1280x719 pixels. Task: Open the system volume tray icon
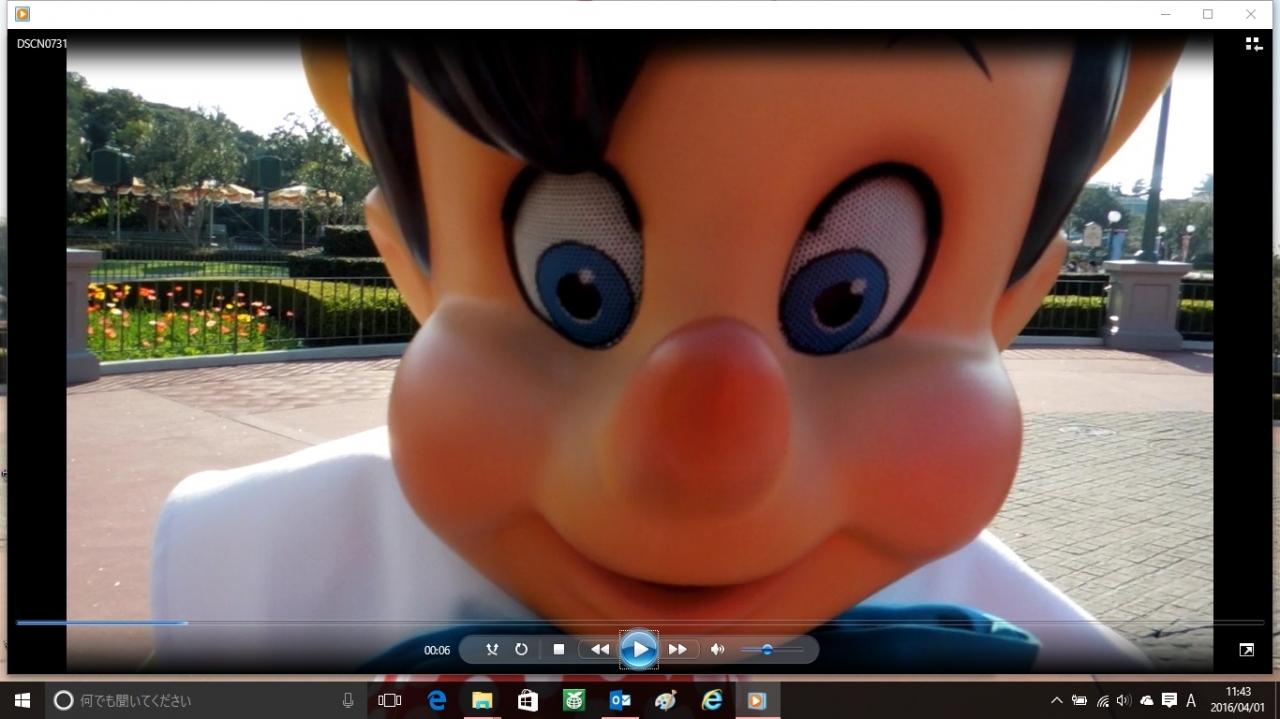pyautogui.click(x=1124, y=700)
